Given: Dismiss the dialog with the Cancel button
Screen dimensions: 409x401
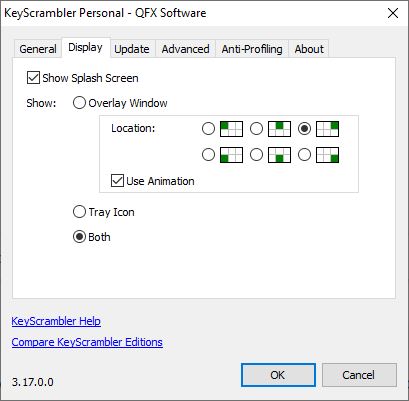Looking at the screenshot, I should [x=359, y=375].
